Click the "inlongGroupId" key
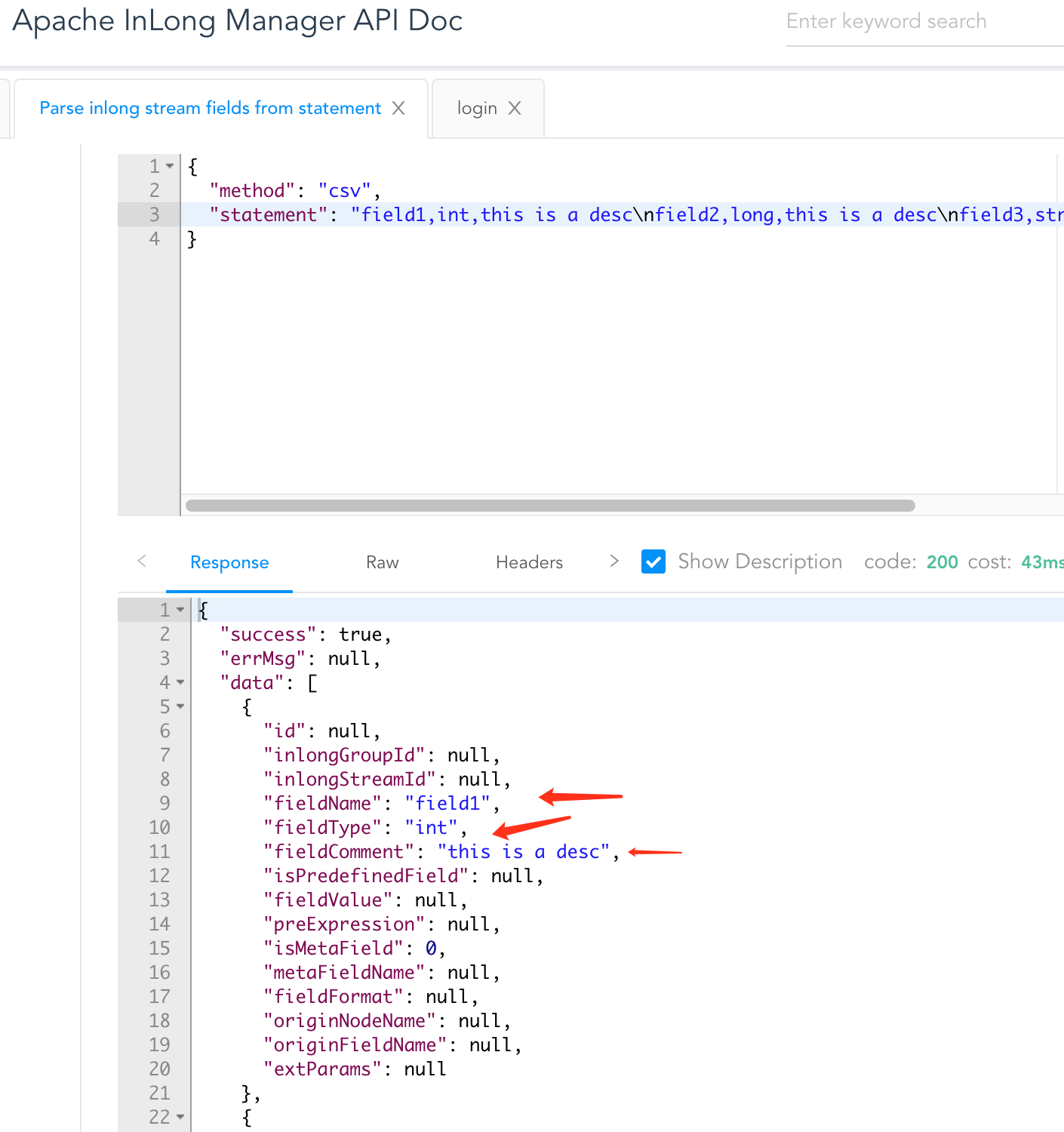 pyautogui.click(x=344, y=755)
